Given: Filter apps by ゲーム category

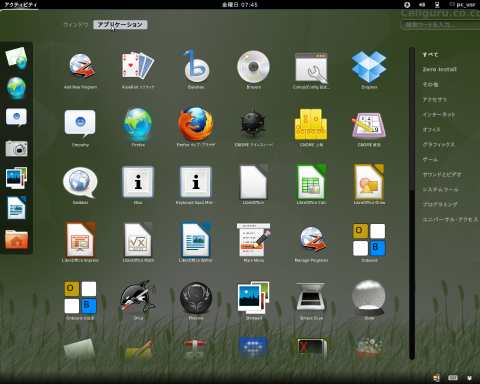Looking at the screenshot, I should click(x=430, y=159).
